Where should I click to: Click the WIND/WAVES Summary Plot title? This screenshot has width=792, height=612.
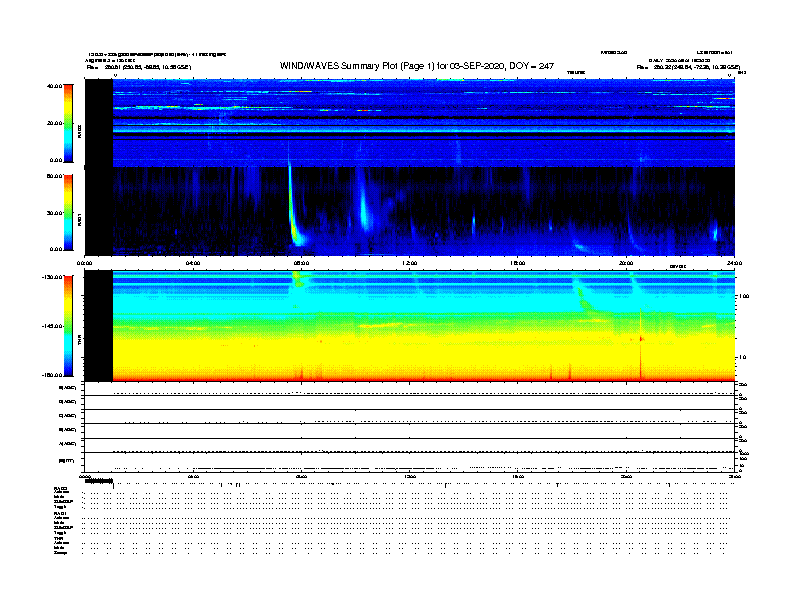point(417,66)
